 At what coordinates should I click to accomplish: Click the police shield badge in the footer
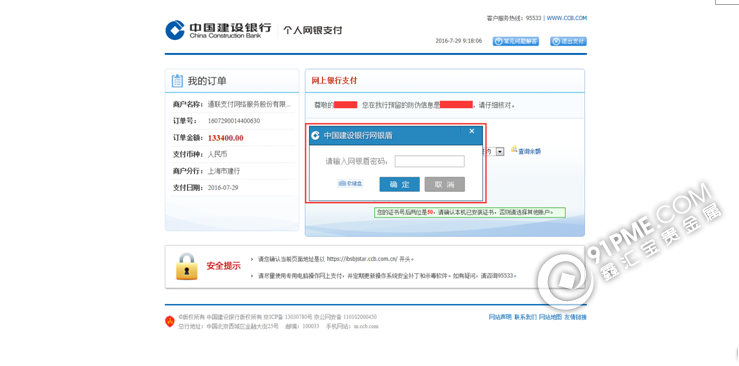pyautogui.click(x=170, y=321)
